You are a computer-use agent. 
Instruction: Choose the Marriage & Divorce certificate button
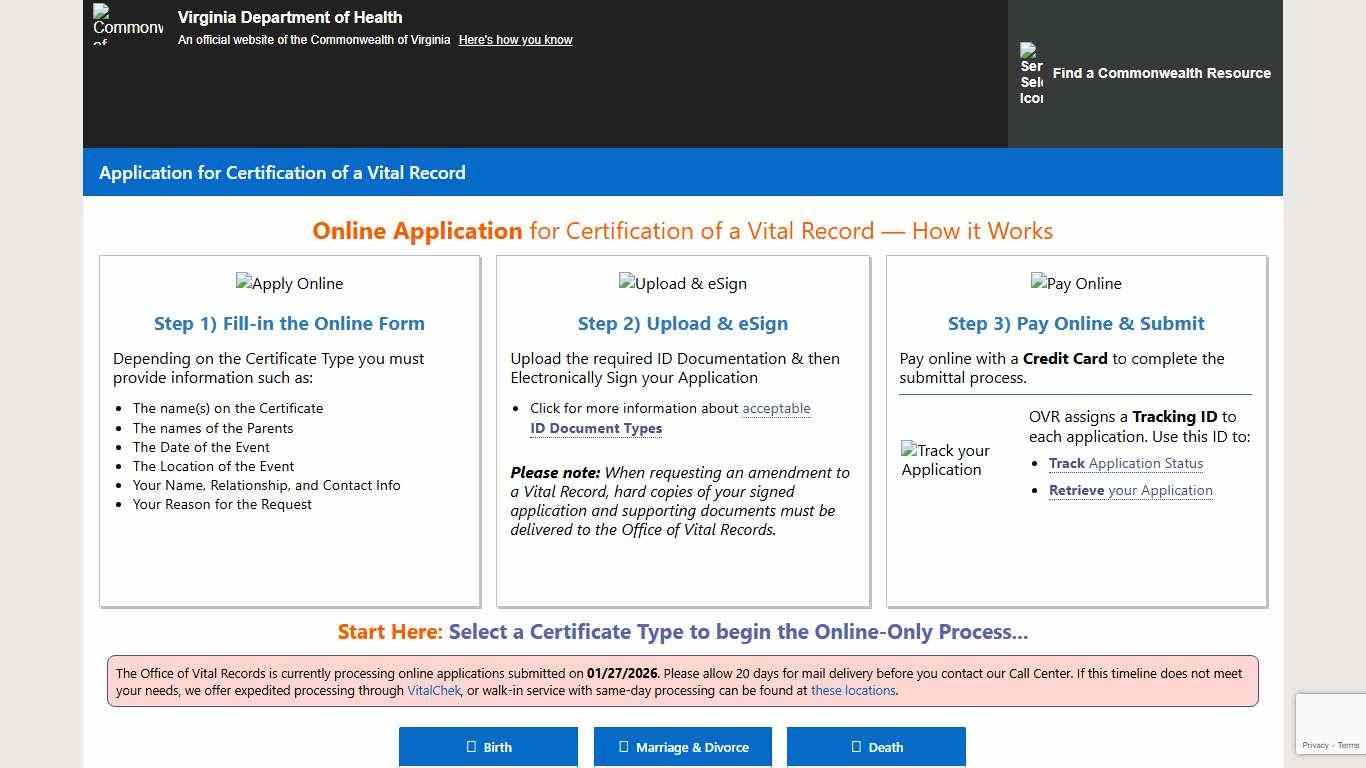point(683,747)
